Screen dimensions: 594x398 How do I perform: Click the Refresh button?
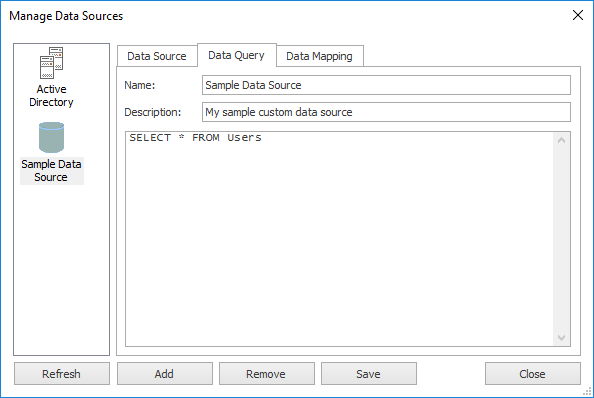62,374
